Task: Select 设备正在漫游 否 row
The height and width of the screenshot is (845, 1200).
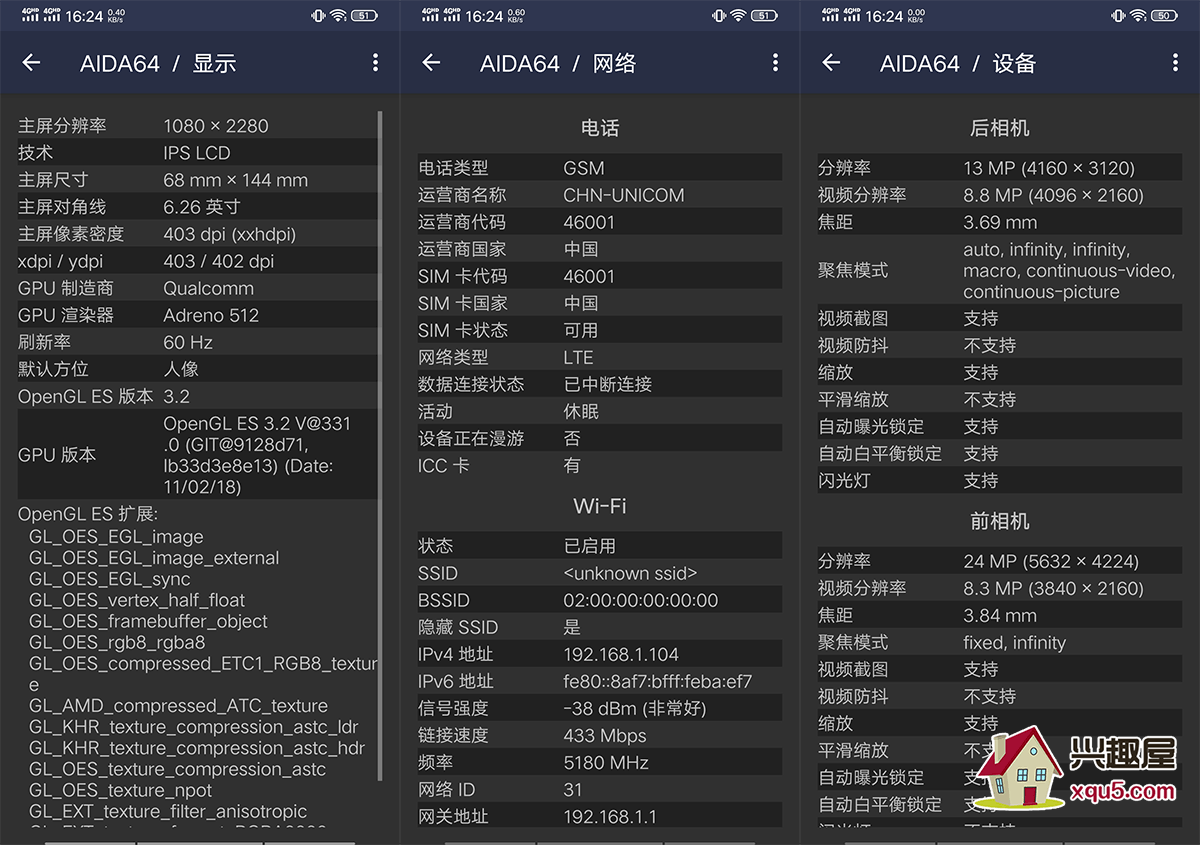Action: click(x=600, y=438)
